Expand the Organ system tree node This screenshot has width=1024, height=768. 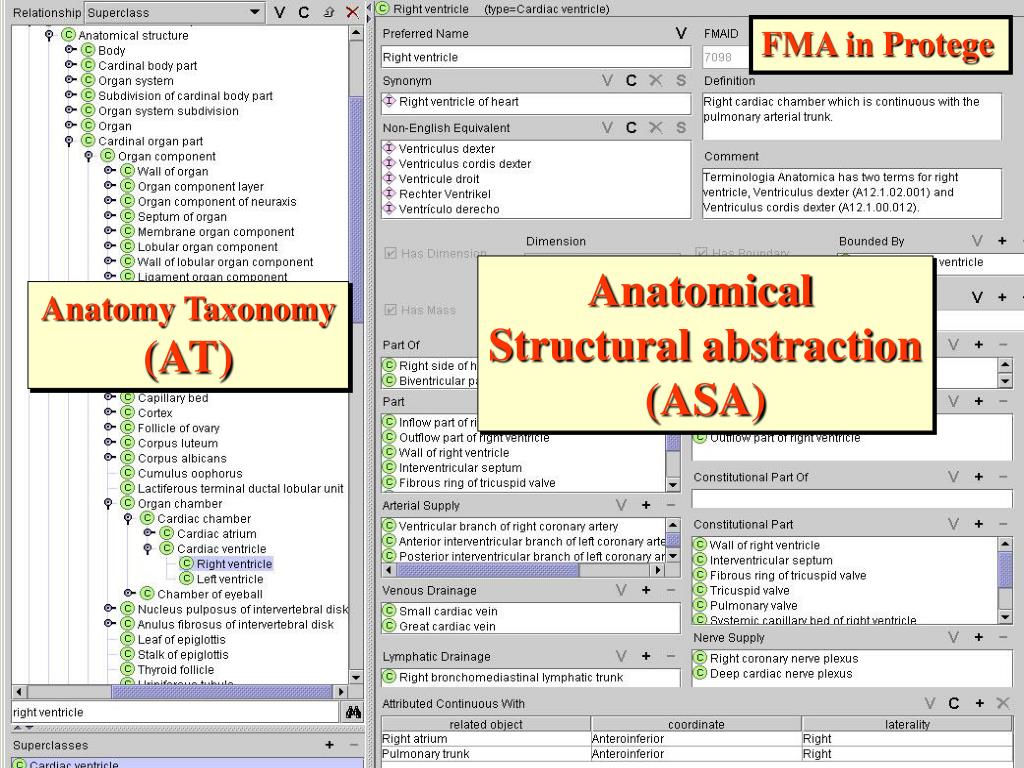click(x=70, y=80)
